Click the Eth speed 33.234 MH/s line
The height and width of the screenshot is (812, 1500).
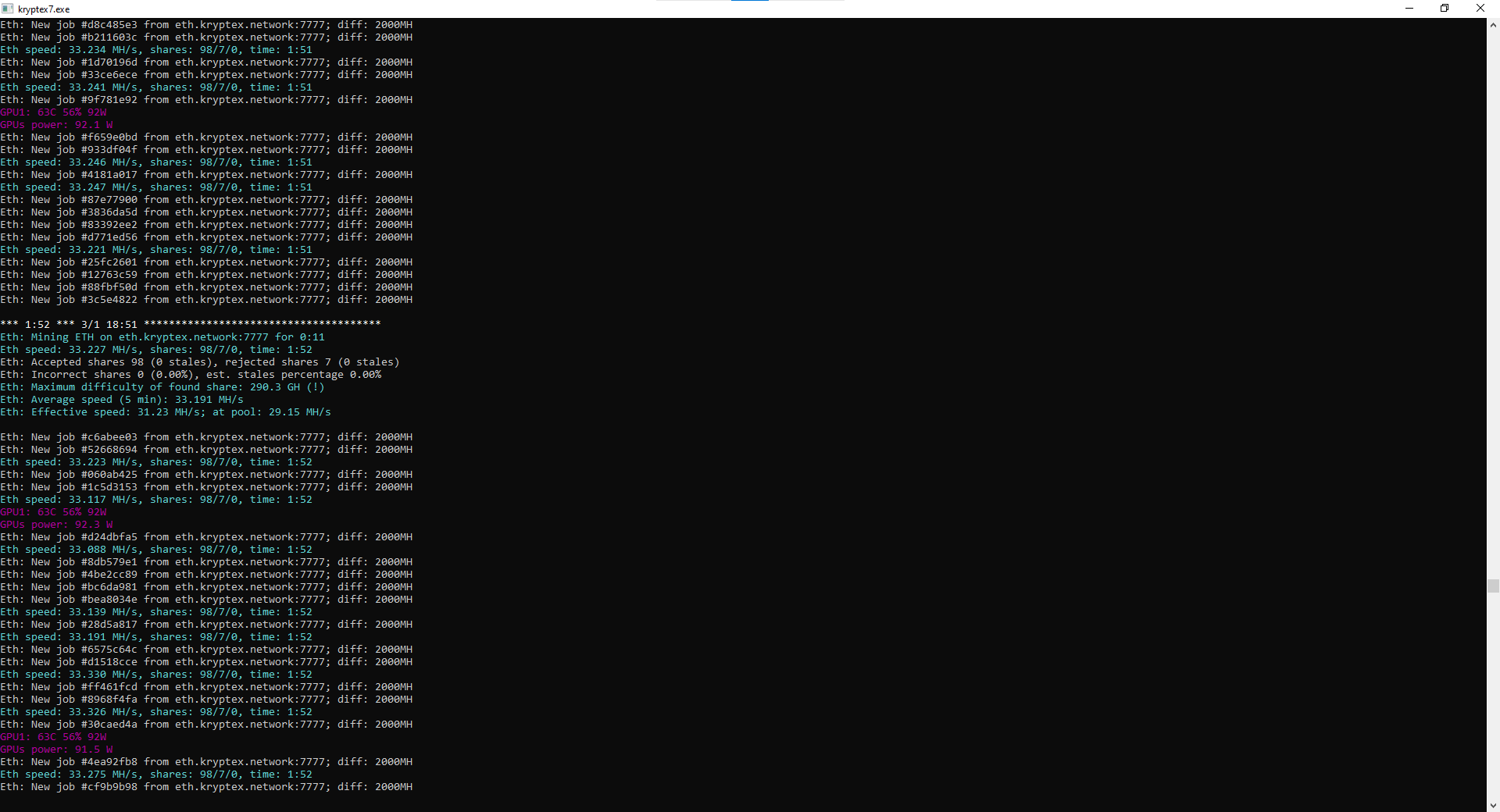coord(156,50)
